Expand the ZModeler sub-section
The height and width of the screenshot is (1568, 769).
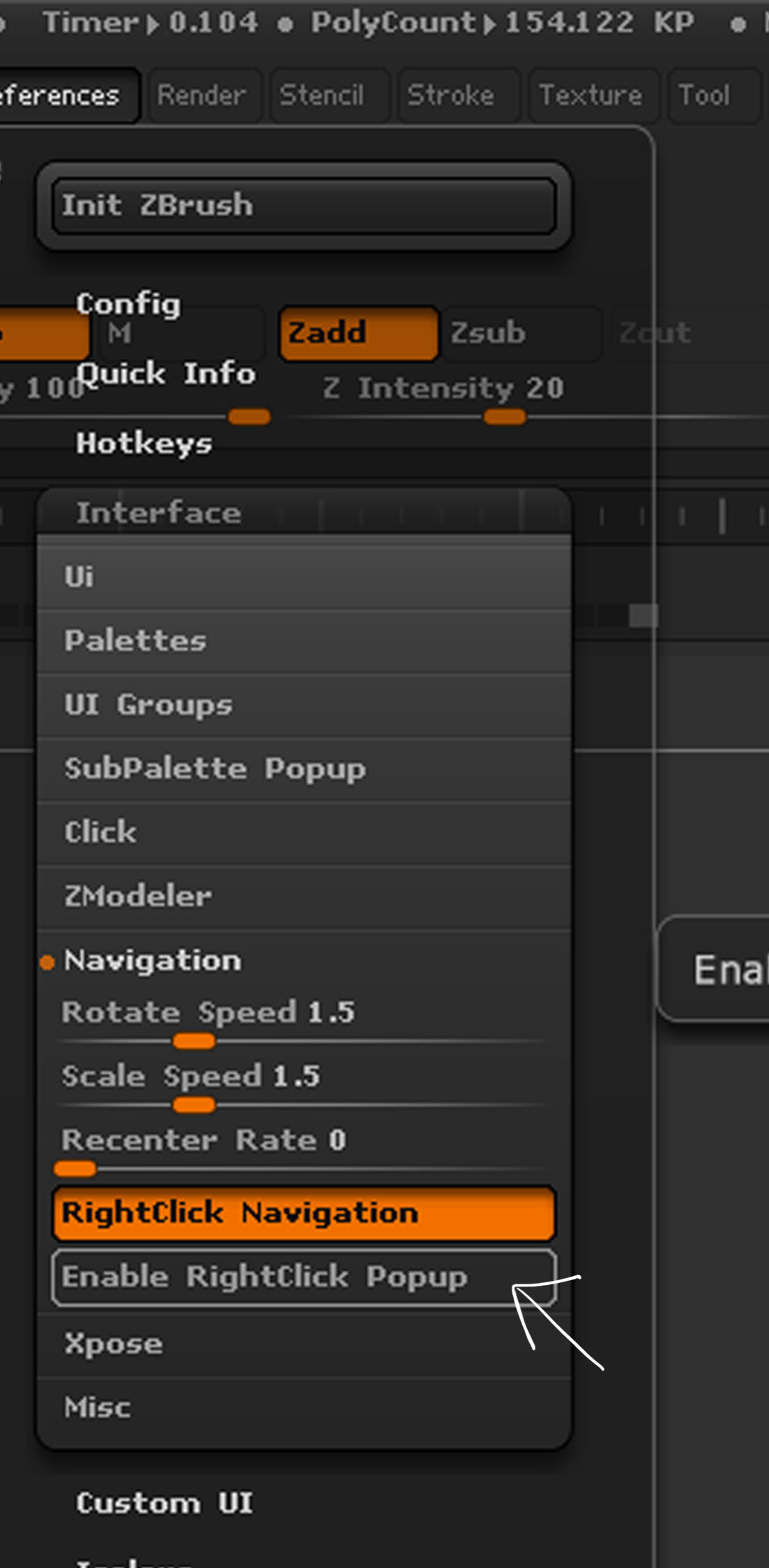click(x=138, y=897)
